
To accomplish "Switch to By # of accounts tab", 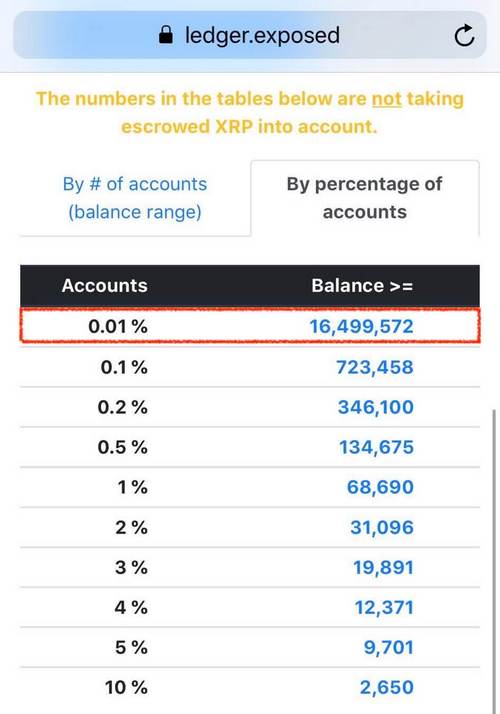I will click(135, 198).
